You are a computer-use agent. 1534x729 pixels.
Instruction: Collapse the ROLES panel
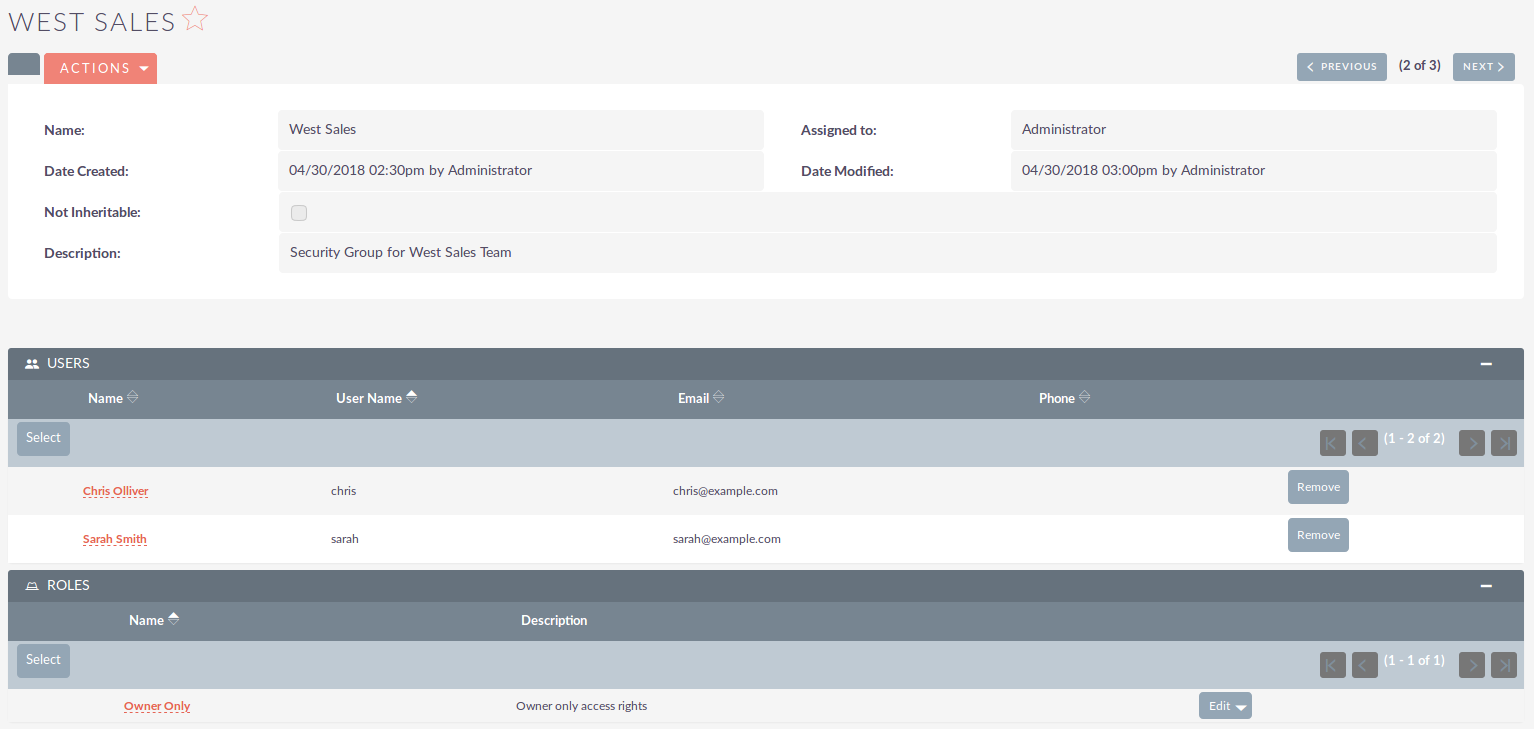[x=1486, y=585]
